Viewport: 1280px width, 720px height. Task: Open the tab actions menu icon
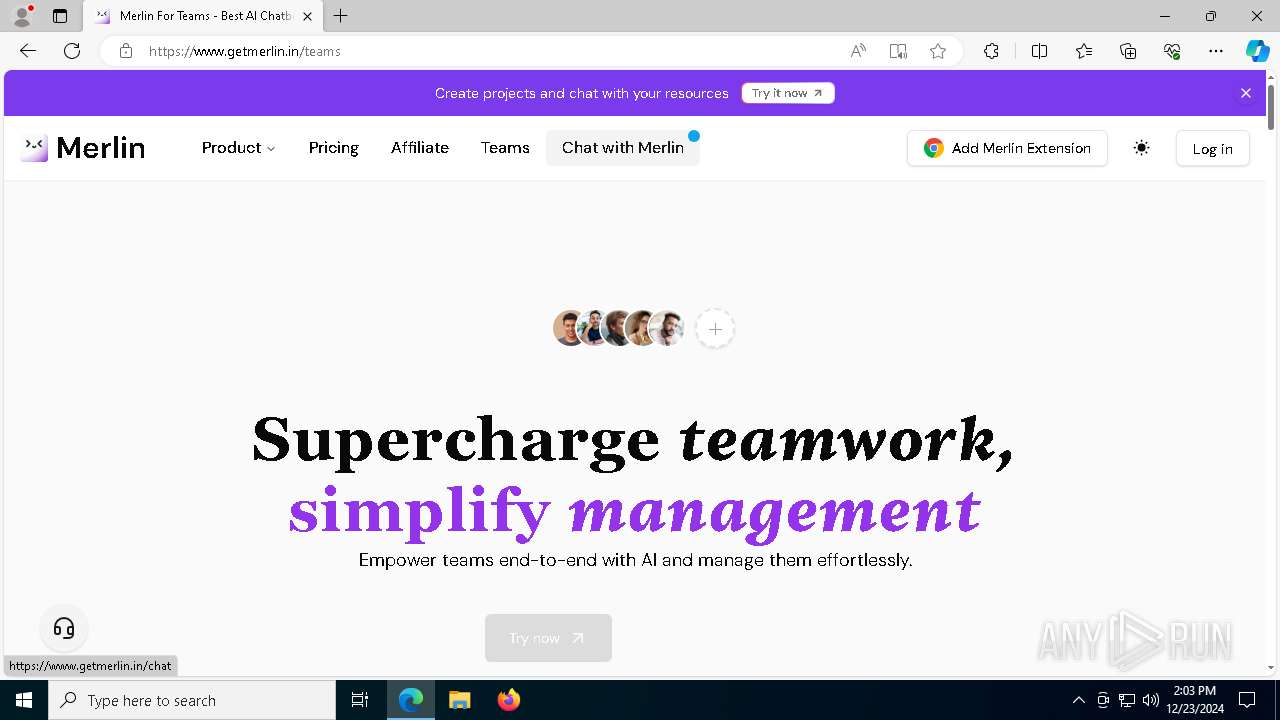(x=60, y=16)
